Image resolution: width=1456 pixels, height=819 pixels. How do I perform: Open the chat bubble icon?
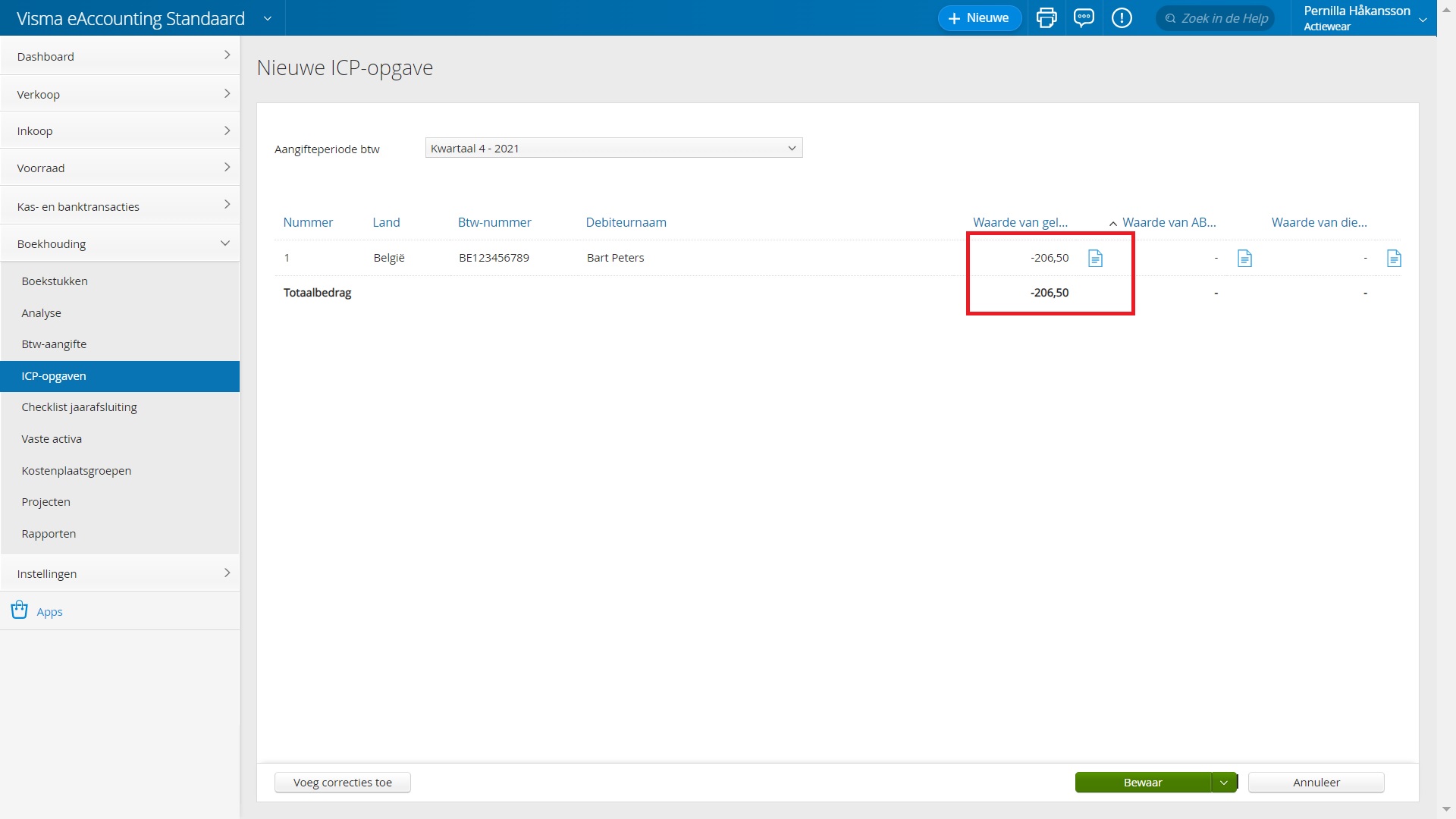pos(1084,18)
